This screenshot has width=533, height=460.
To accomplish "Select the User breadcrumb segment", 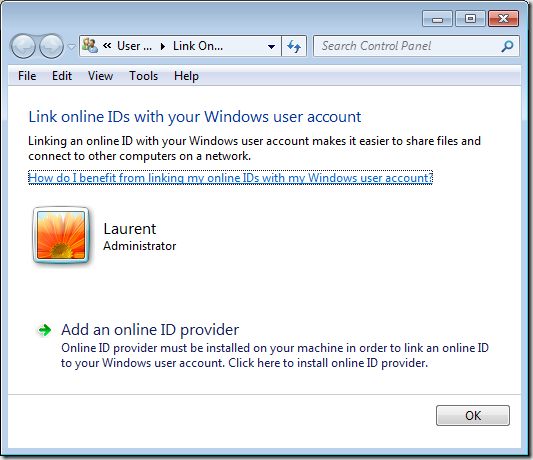I will tap(134, 46).
